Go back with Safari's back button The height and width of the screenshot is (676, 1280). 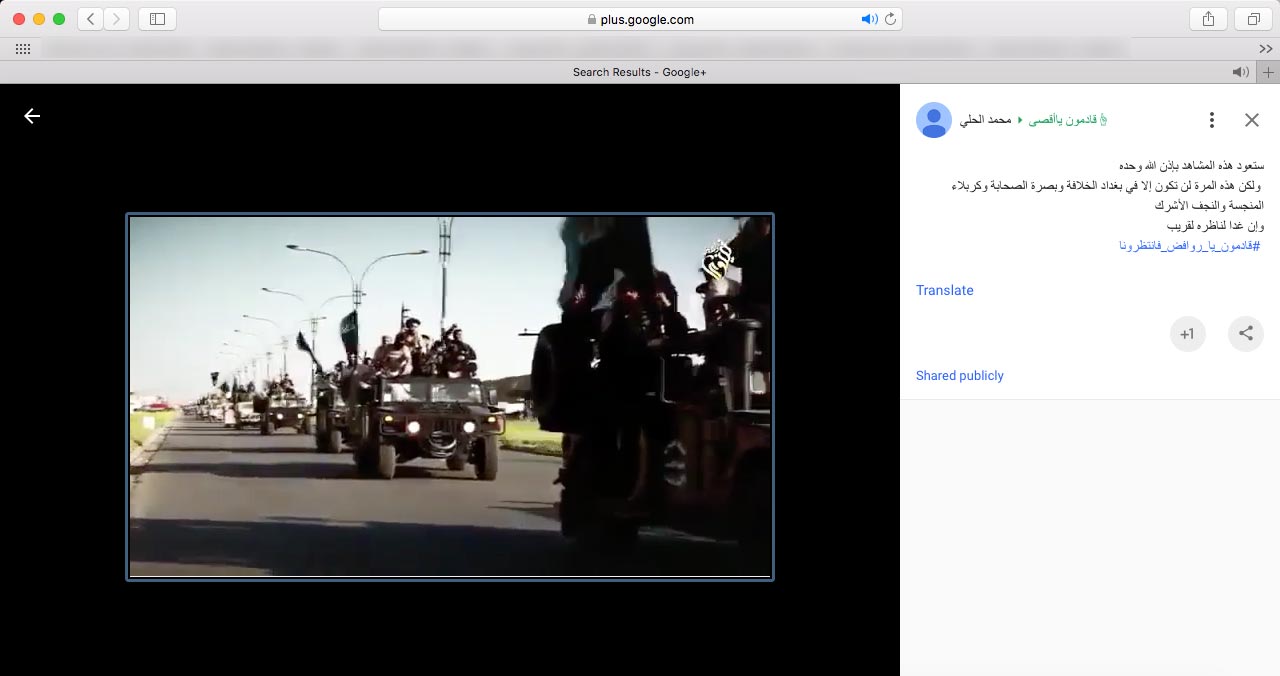(90, 19)
